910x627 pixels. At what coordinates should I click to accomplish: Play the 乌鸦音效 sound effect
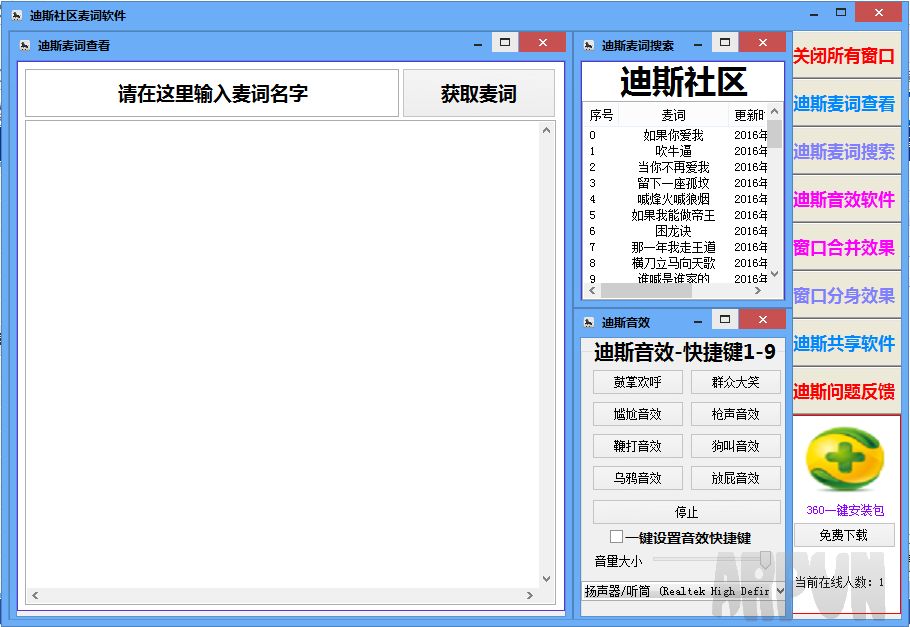[637, 478]
